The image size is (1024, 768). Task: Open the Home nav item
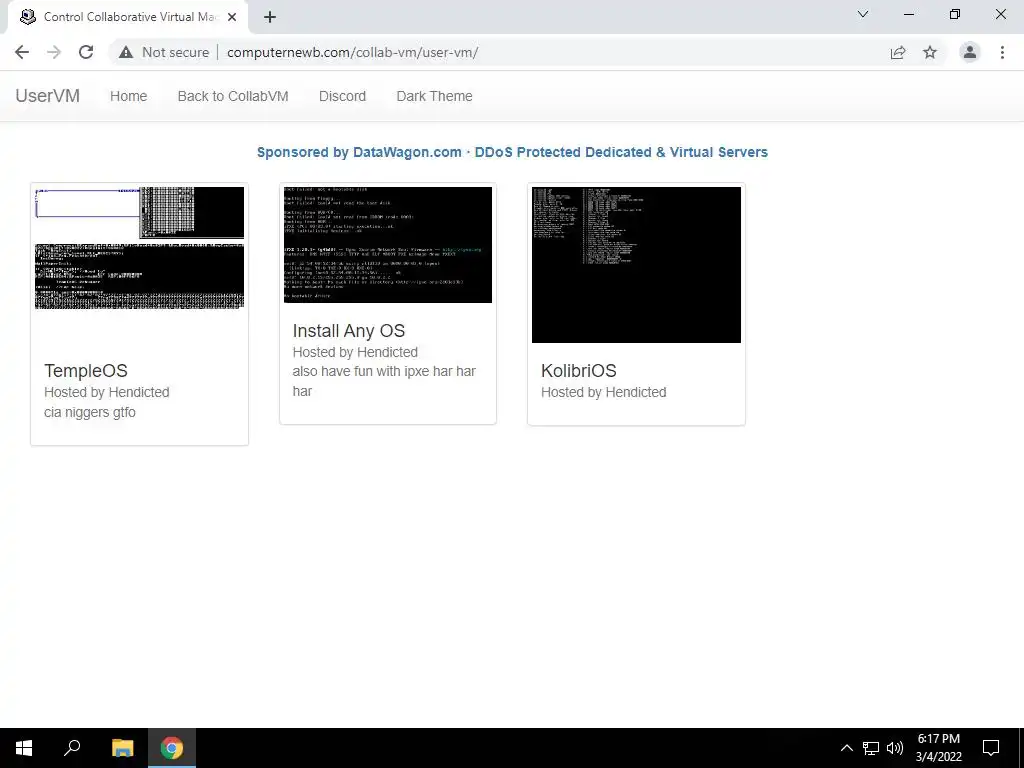coord(129,96)
